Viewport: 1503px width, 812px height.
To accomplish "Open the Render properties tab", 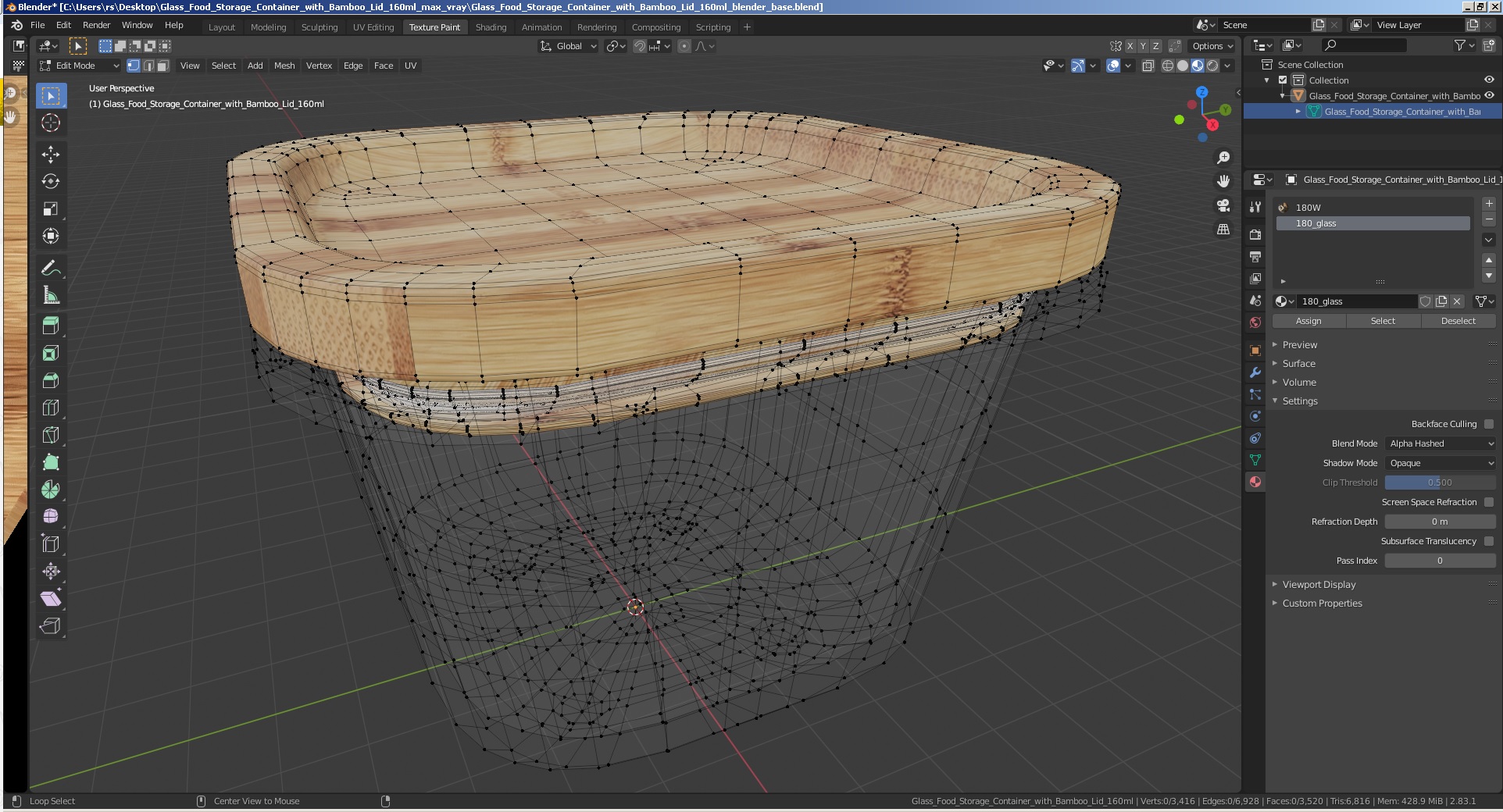I will click(1255, 234).
